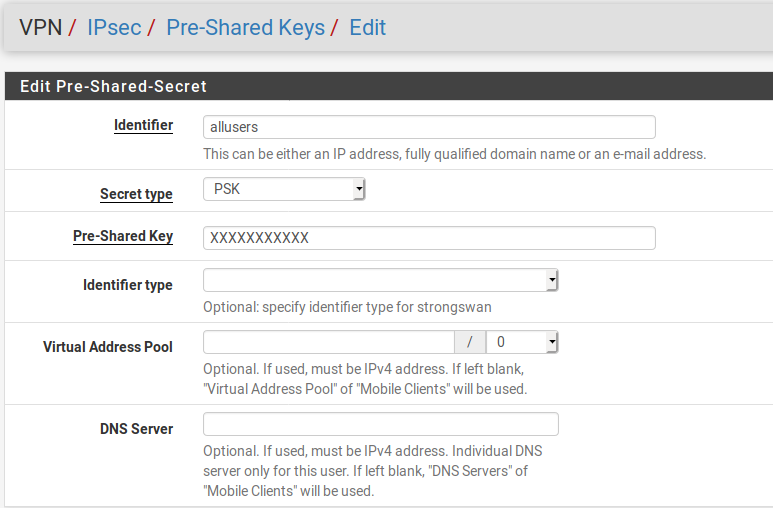The image size is (773, 508).
Task: Click the Pre-Shared Key label
Action: coord(123,237)
